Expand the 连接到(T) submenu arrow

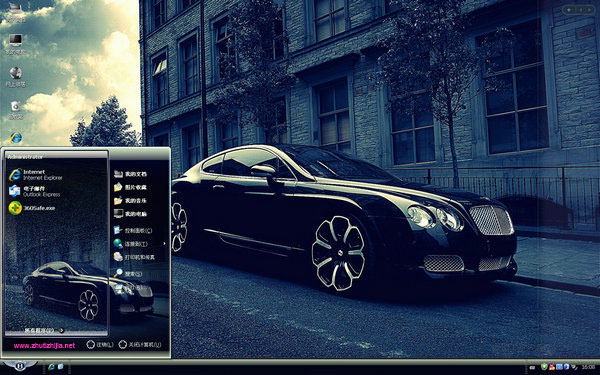click(165, 243)
